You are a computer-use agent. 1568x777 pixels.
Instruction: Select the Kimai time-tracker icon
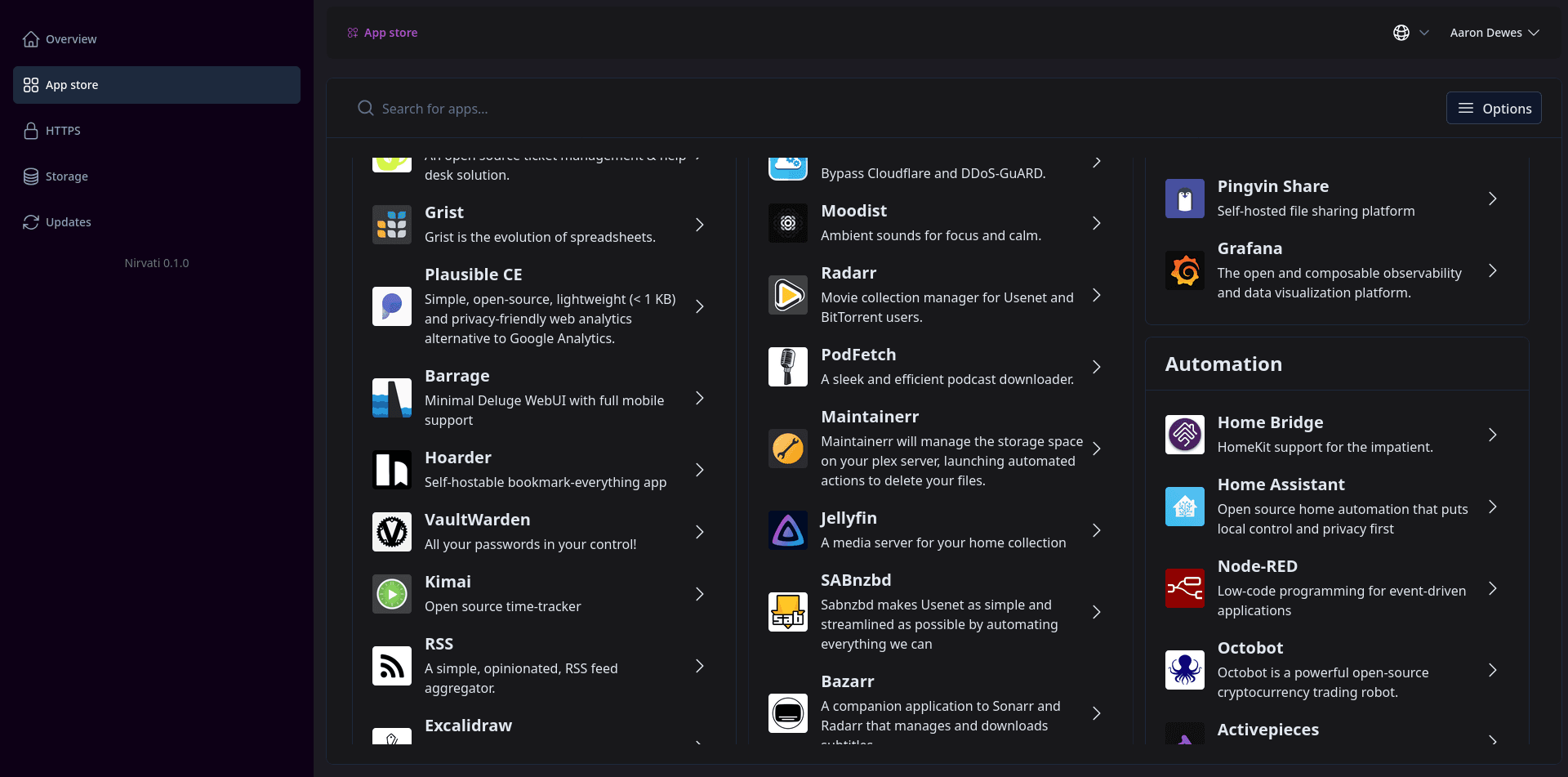[x=391, y=594]
